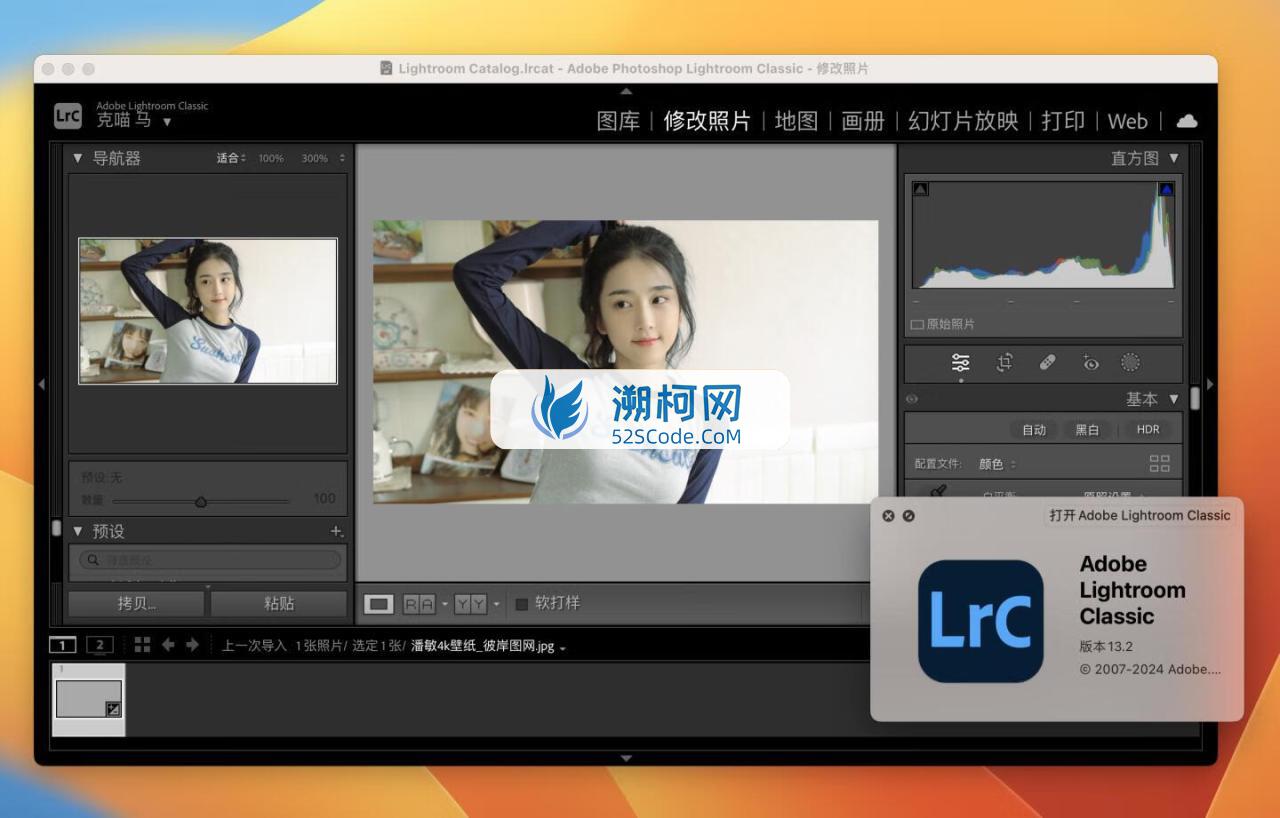Open the 克喵马 identity dropdown
1280x818 pixels.
[167, 122]
